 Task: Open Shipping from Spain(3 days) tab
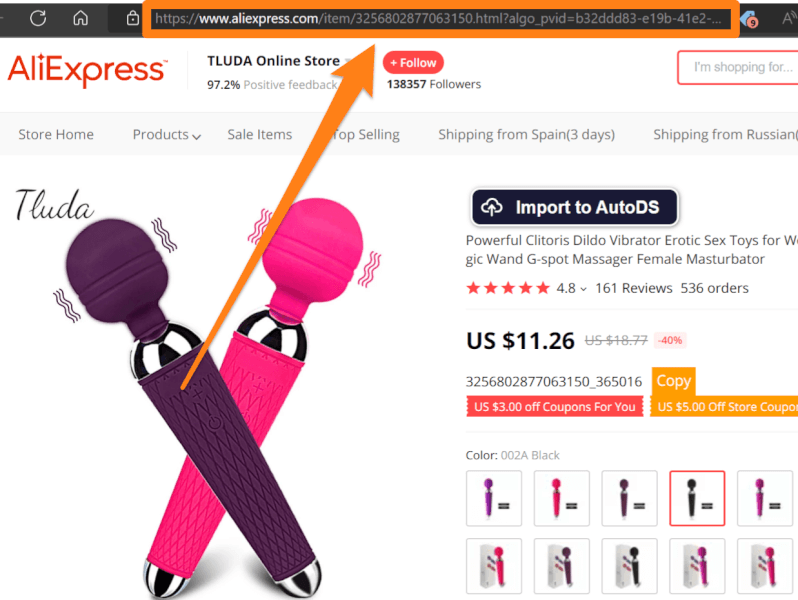526,134
